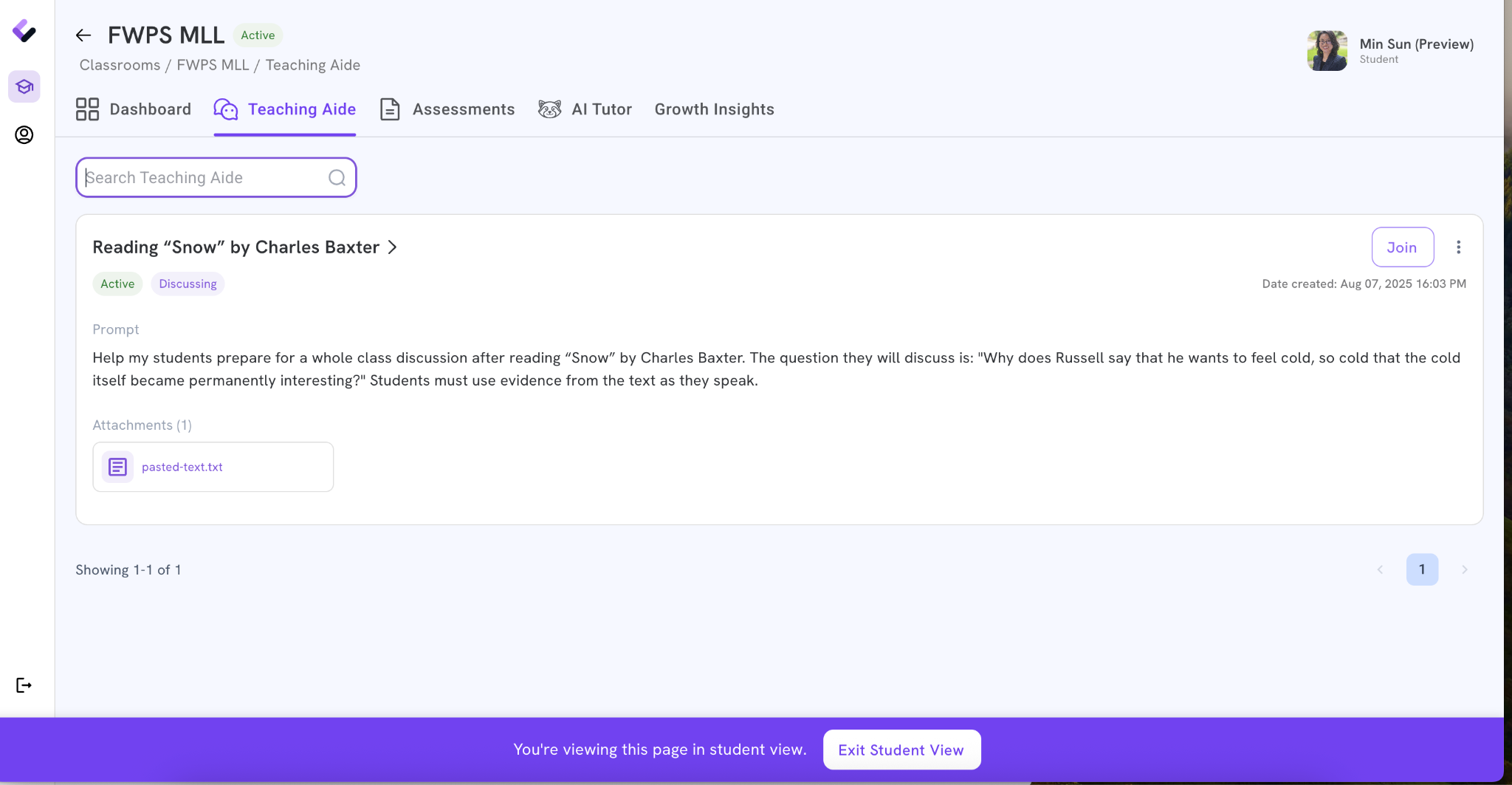Click the Classrooms breadcrumb link
Viewport: 1512px width, 785px height.
coord(120,65)
